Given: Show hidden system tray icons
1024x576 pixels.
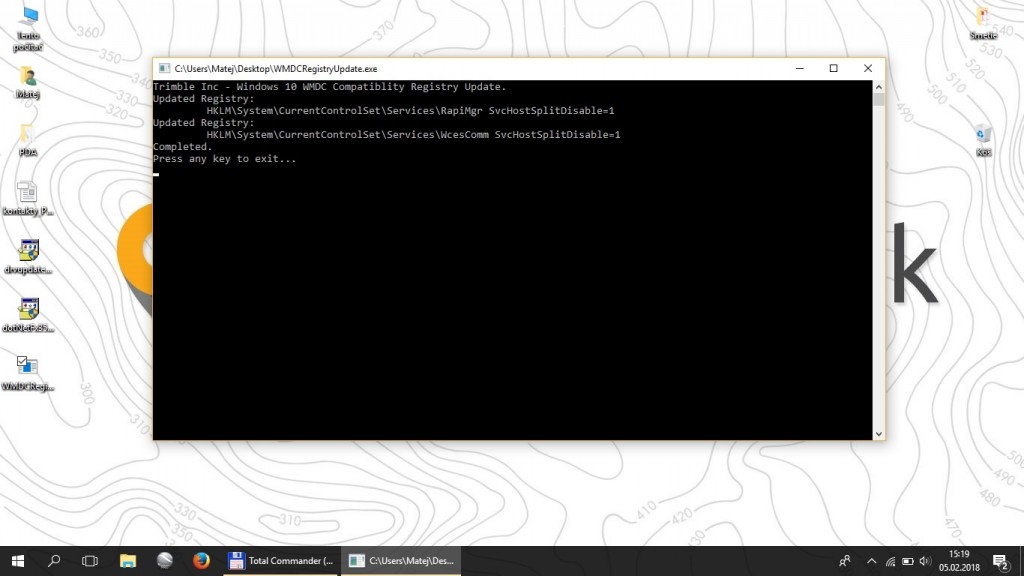Looking at the screenshot, I should [x=871, y=561].
